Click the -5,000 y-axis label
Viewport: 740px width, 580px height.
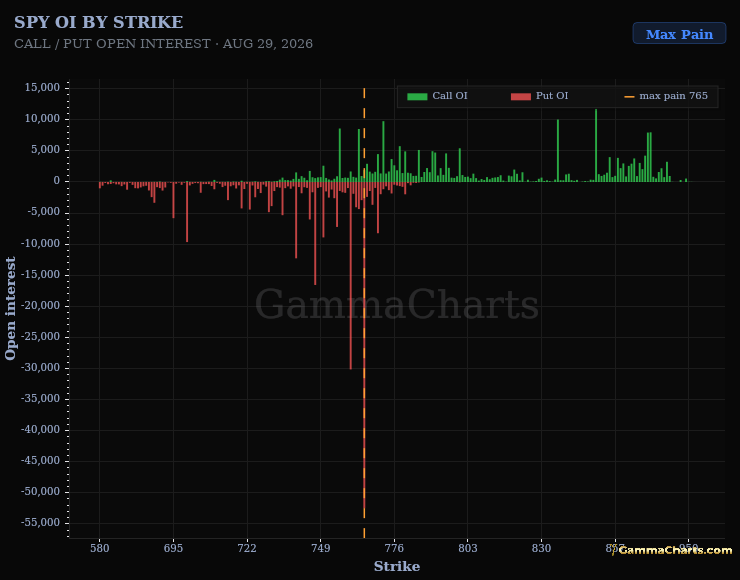[43, 212]
